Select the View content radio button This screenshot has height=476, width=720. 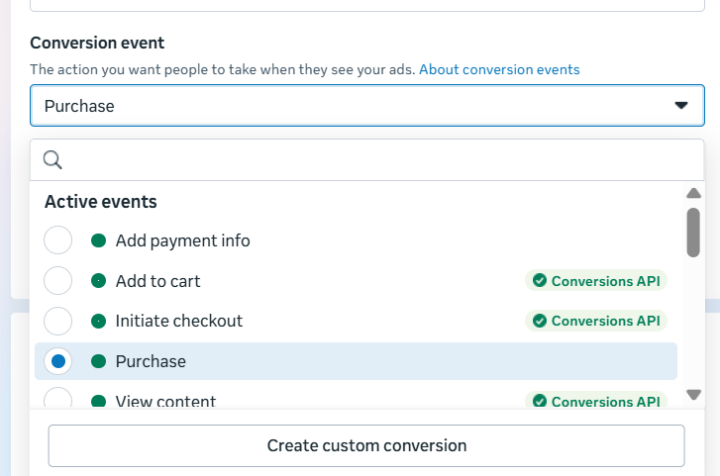(x=58, y=398)
